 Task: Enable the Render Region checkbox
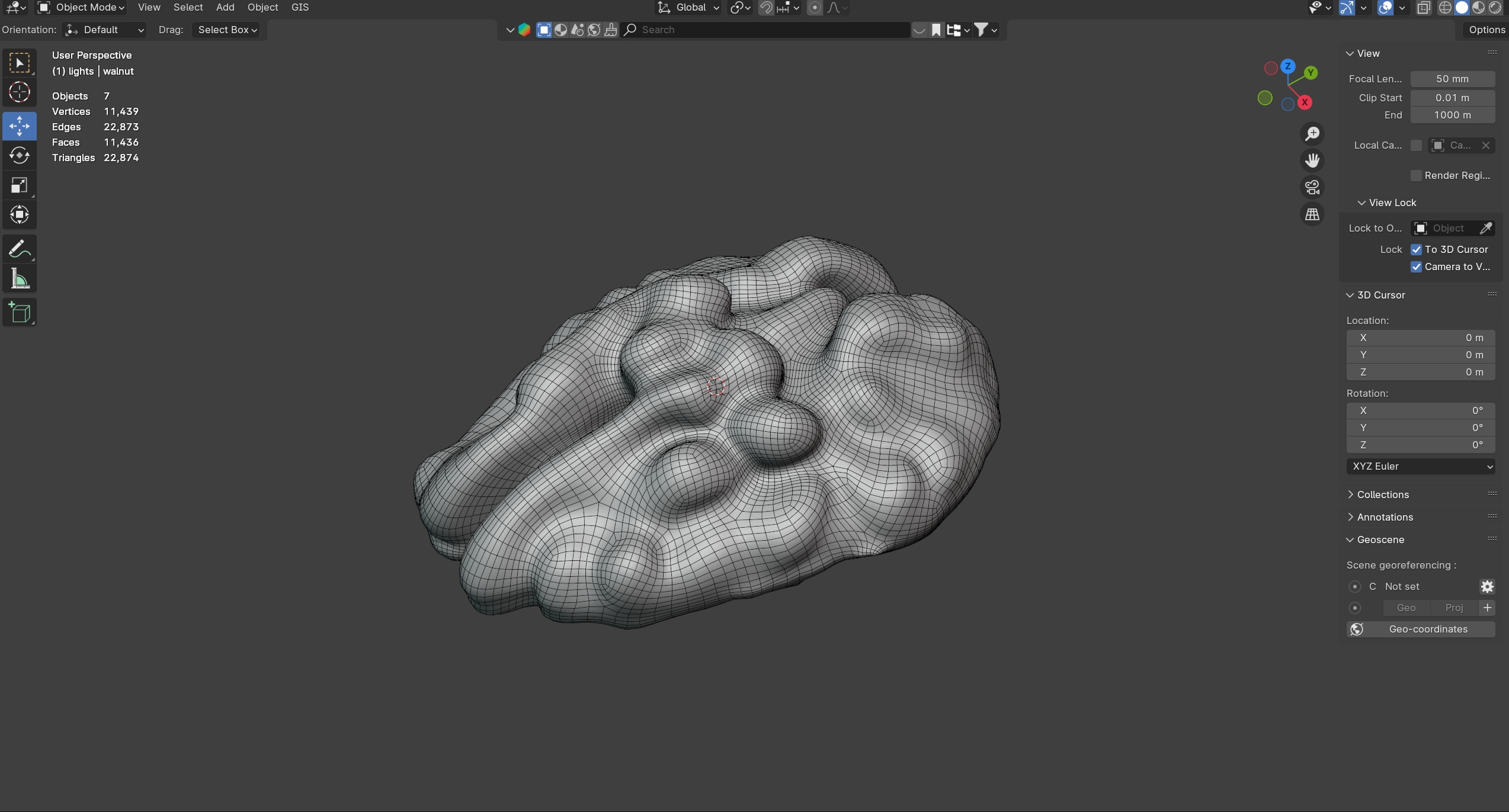click(x=1416, y=176)
